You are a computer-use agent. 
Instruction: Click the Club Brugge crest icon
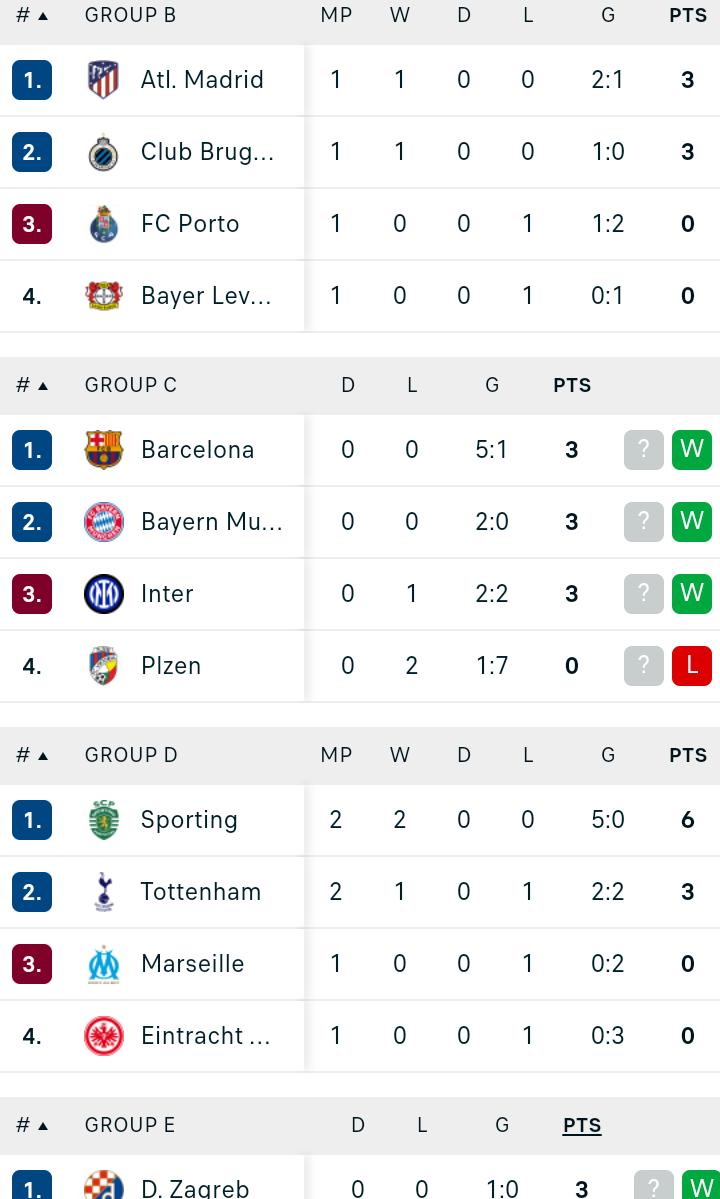[x=103, y=151]
